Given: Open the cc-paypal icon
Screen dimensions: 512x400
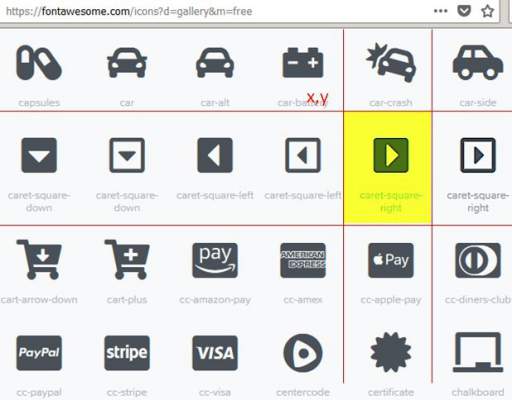Looking at the screenshot, I should click(x=39, y=353).
